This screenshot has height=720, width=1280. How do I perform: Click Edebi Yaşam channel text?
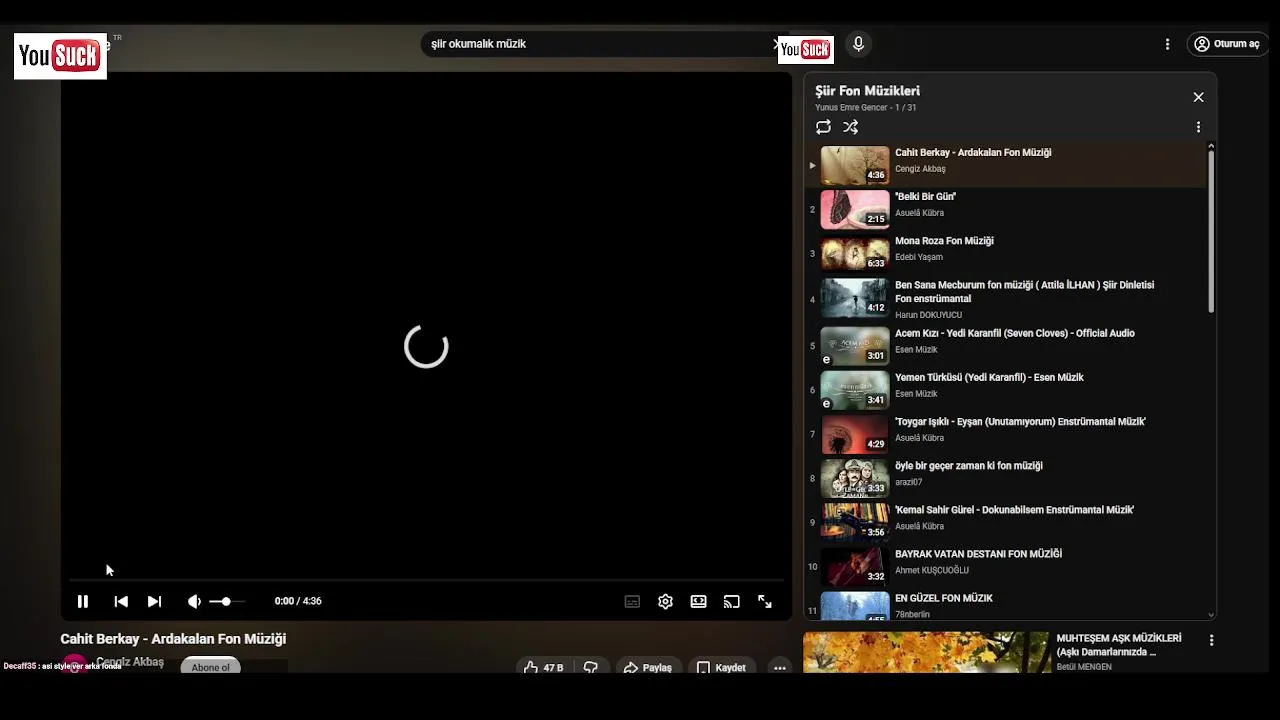coord(919,257)
